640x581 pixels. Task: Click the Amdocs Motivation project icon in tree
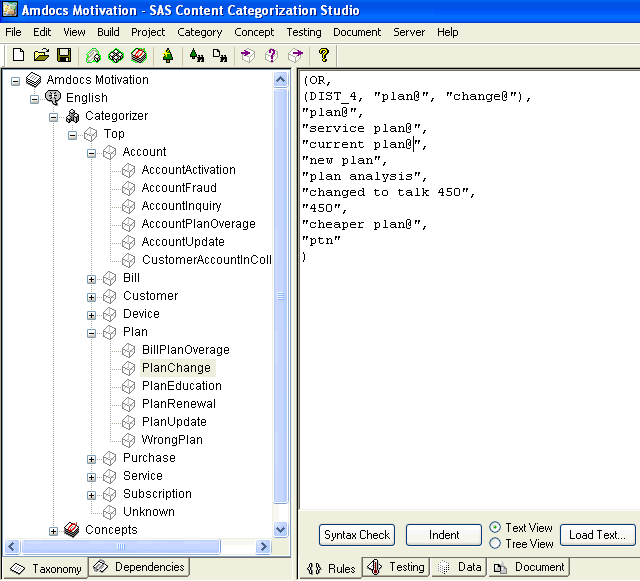(x=33, y=80)
